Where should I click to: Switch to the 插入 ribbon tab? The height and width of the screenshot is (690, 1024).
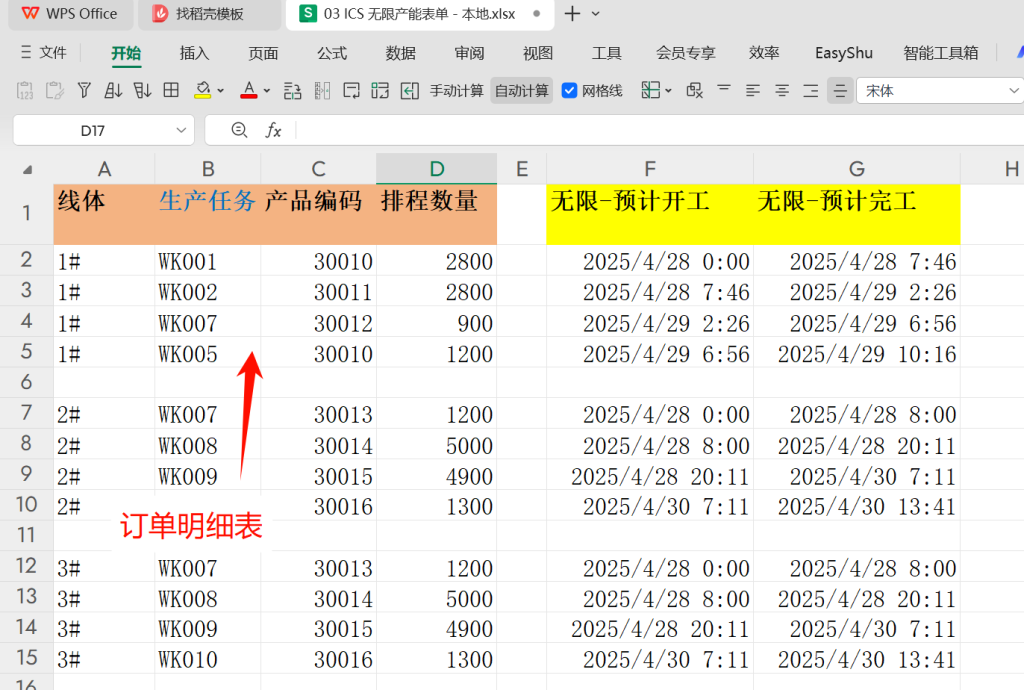pos(195,53)
